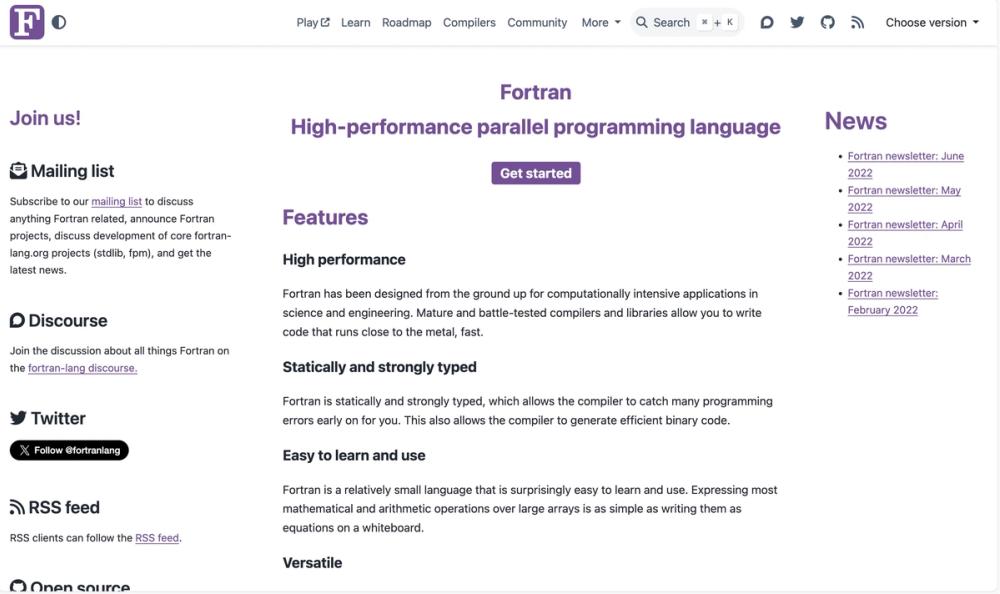
Task: Expand the Choose version dropdown
Action: (932, 22)
